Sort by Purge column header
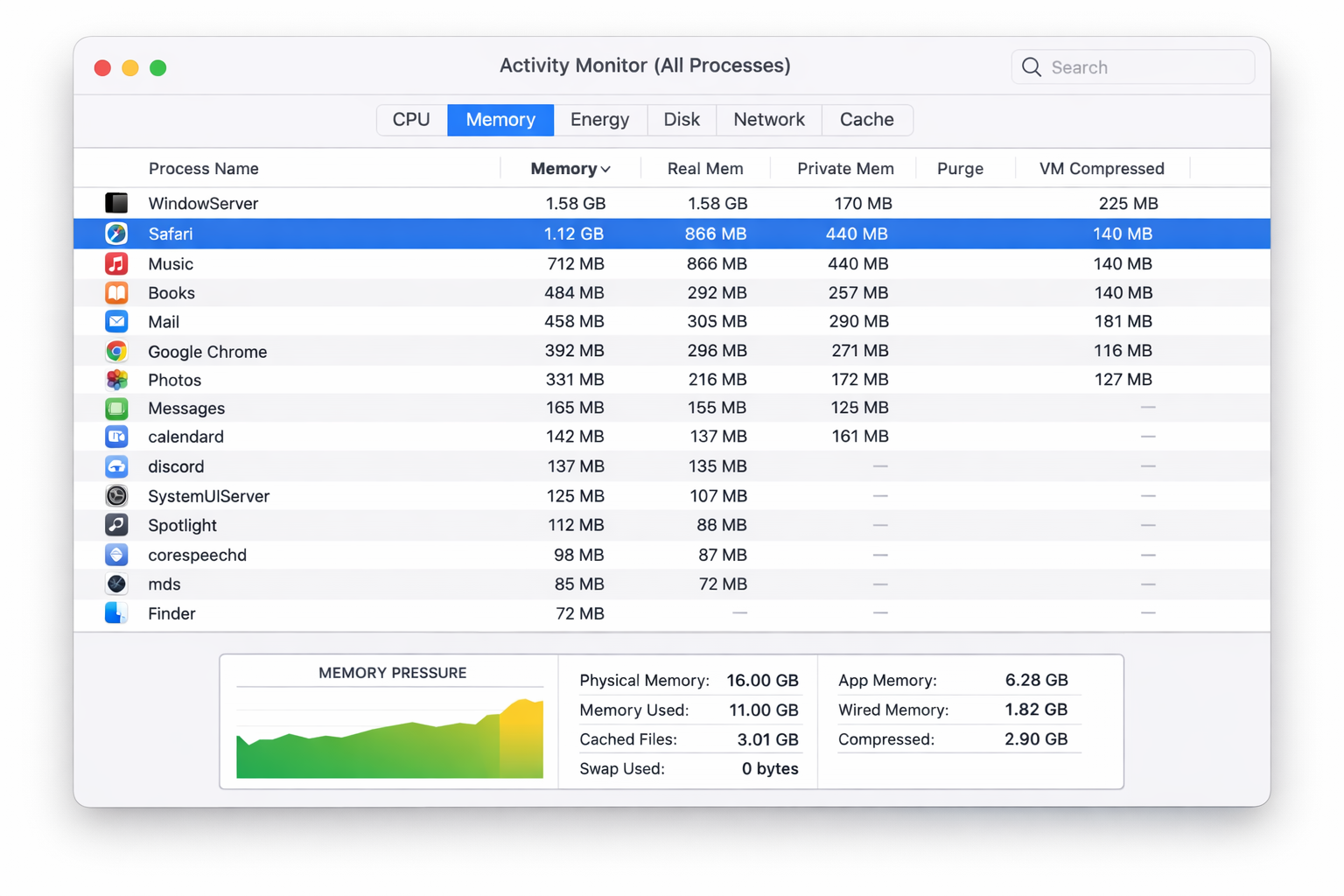The width and height of the screenshot is (1344, 896). (960, 169)
